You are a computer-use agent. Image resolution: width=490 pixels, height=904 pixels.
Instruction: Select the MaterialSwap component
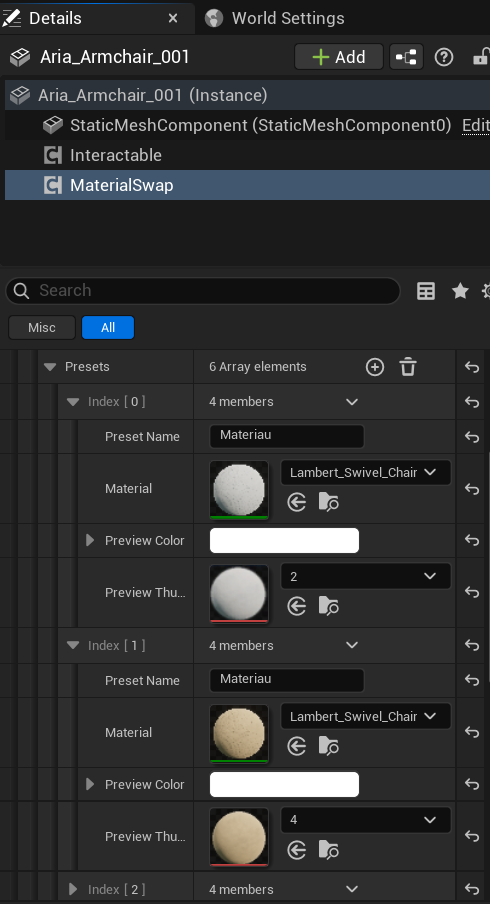click(x=247, y=185)
